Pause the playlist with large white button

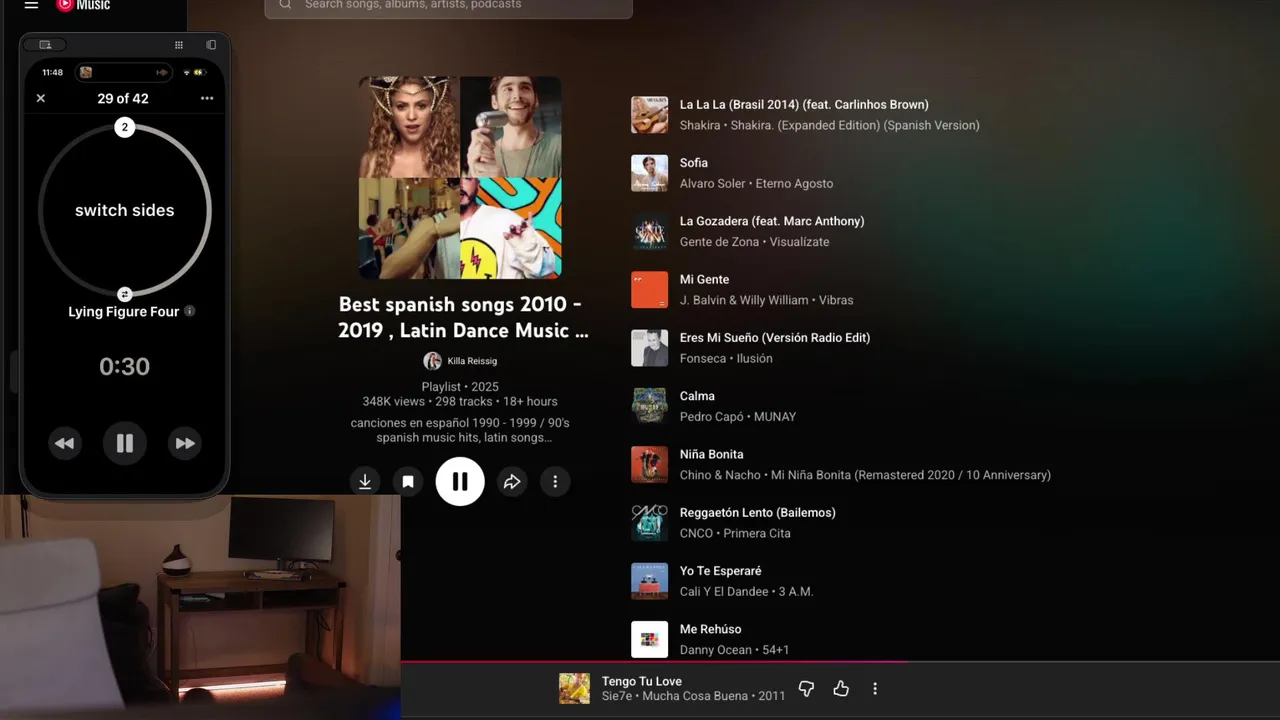pos(460,482)
